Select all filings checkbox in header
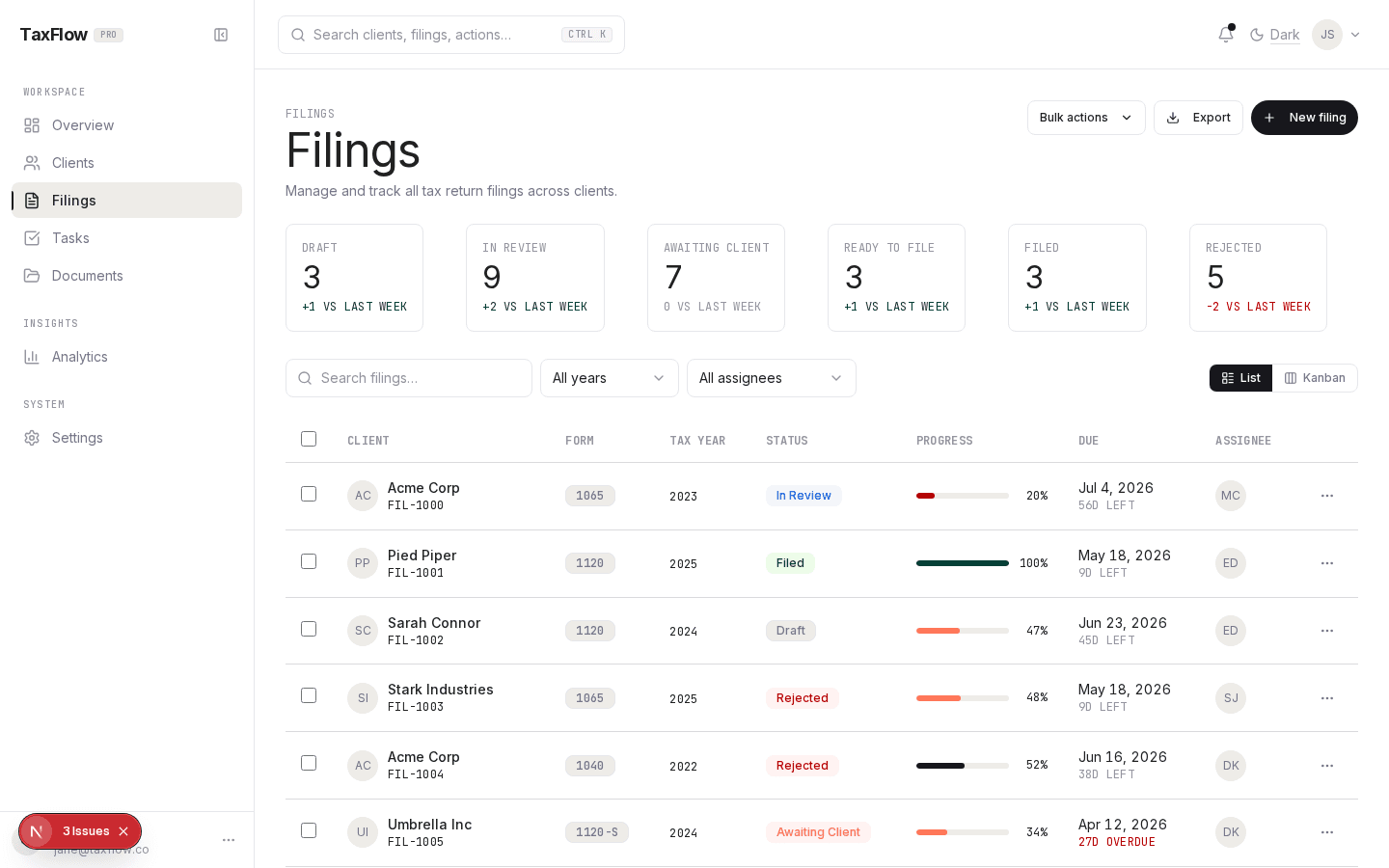The image size is (1389, 868). (309, 439)
